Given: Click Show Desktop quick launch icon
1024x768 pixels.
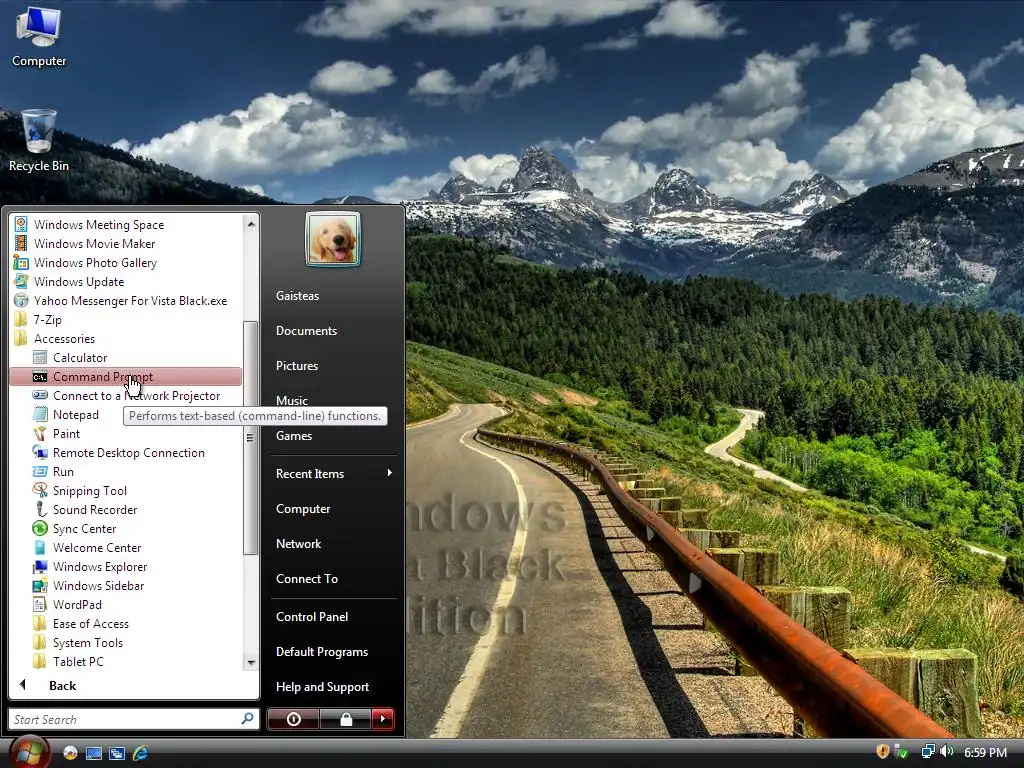Looking at the screenshot, I should click(93, 753).
